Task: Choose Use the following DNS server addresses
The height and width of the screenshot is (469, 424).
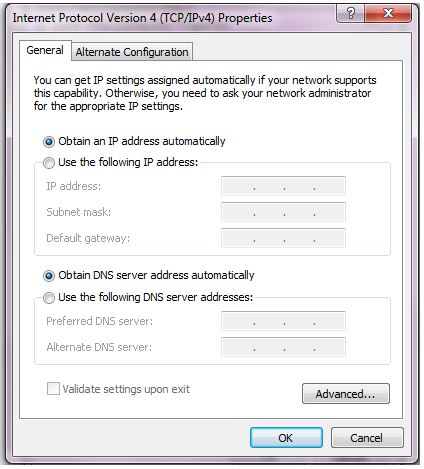Action: coord(49,298)
